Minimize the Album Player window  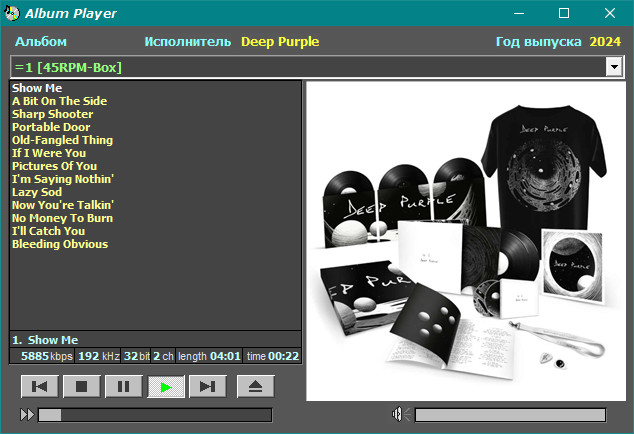click(x=519, y=13)
